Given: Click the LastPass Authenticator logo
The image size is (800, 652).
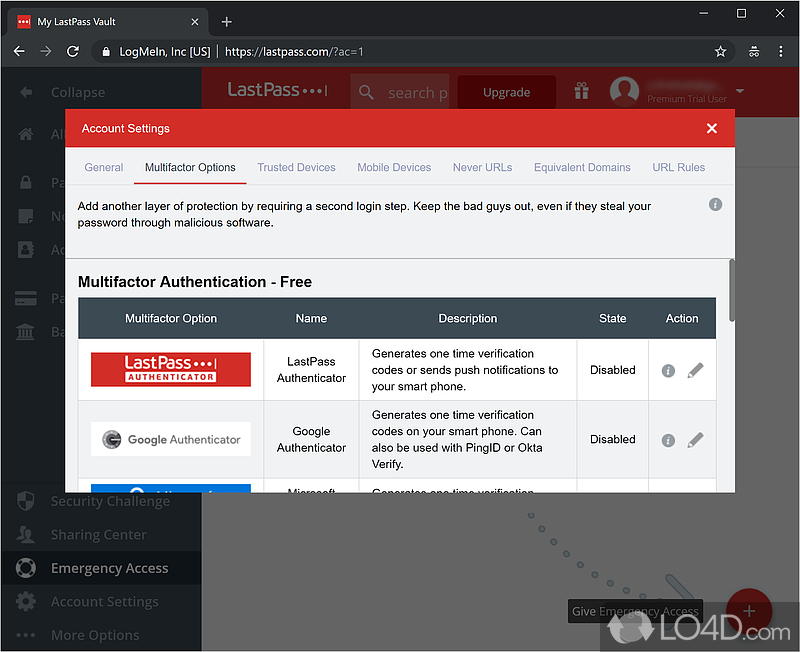Looking at the screenshot, I should click(x=171, y=369).
